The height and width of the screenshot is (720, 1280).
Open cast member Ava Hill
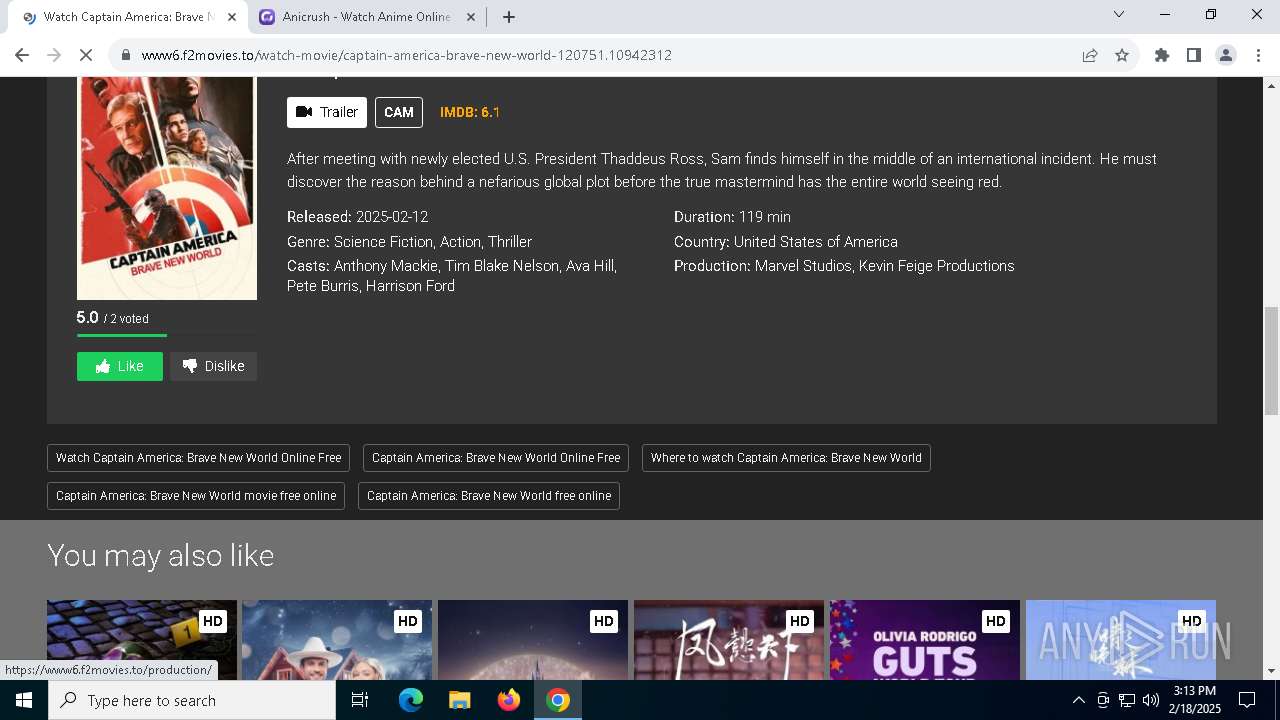tap(590, 266)
